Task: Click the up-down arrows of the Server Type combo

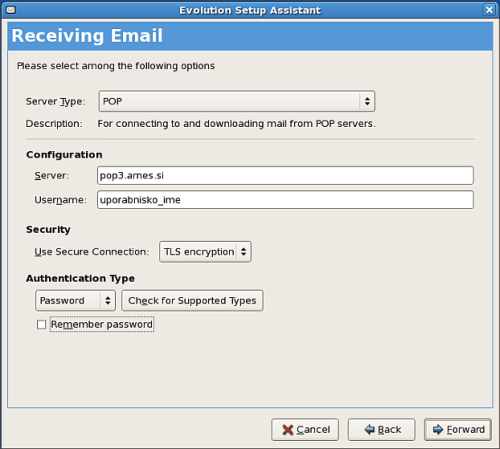Action: click(367, 101)
